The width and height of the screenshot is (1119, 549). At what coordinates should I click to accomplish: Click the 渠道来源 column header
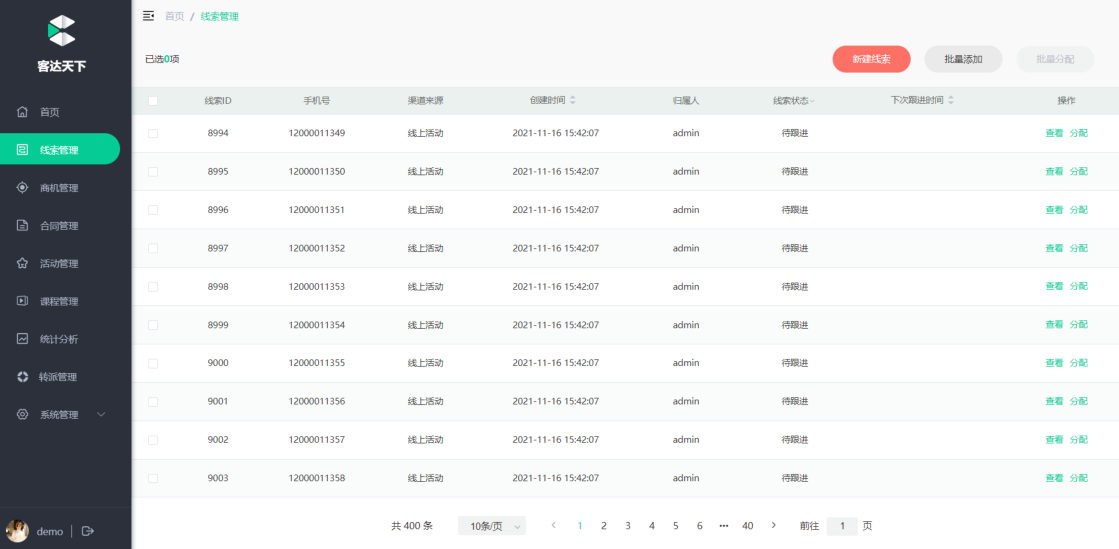pyautogui.click(x=425, y=101)
